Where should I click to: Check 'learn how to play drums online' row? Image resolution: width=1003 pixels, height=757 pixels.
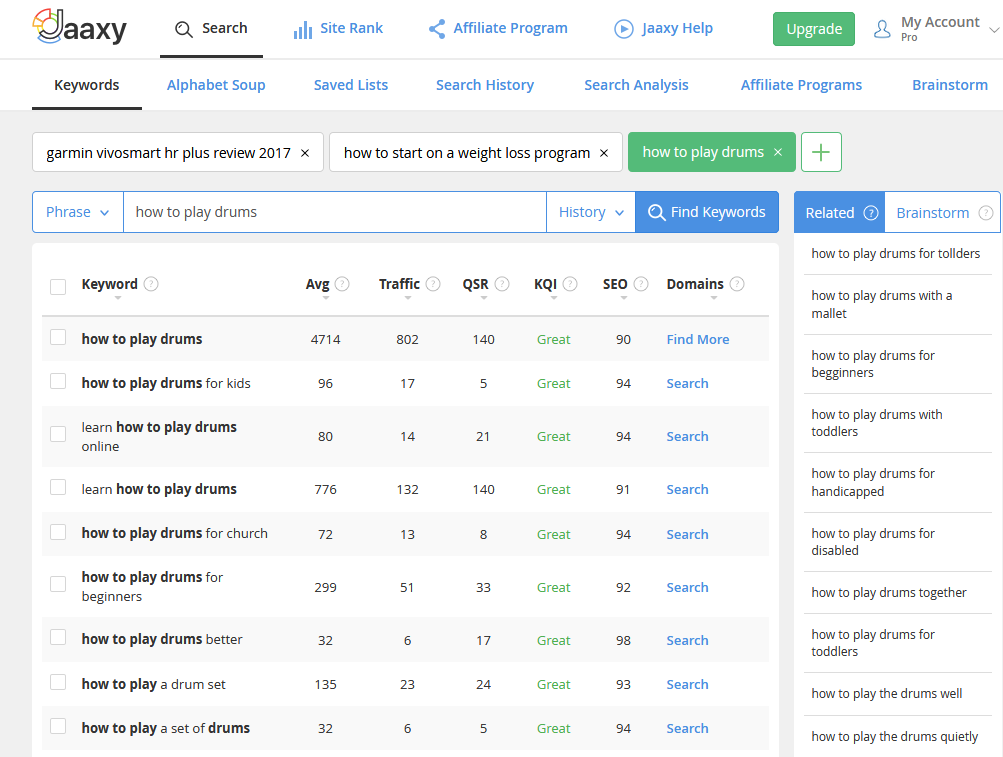(58, 434)
